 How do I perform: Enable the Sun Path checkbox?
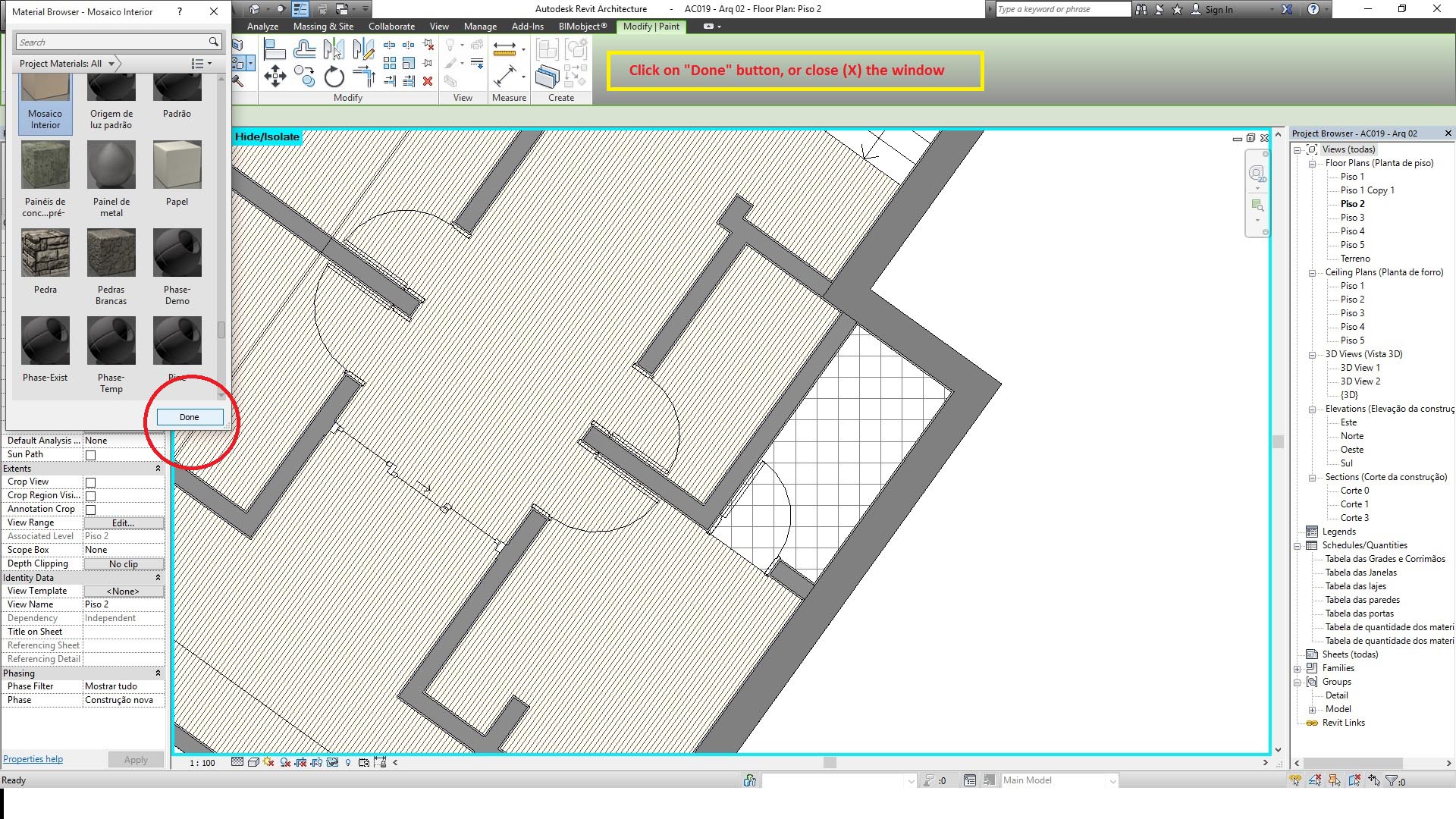(x=91, y=455)
